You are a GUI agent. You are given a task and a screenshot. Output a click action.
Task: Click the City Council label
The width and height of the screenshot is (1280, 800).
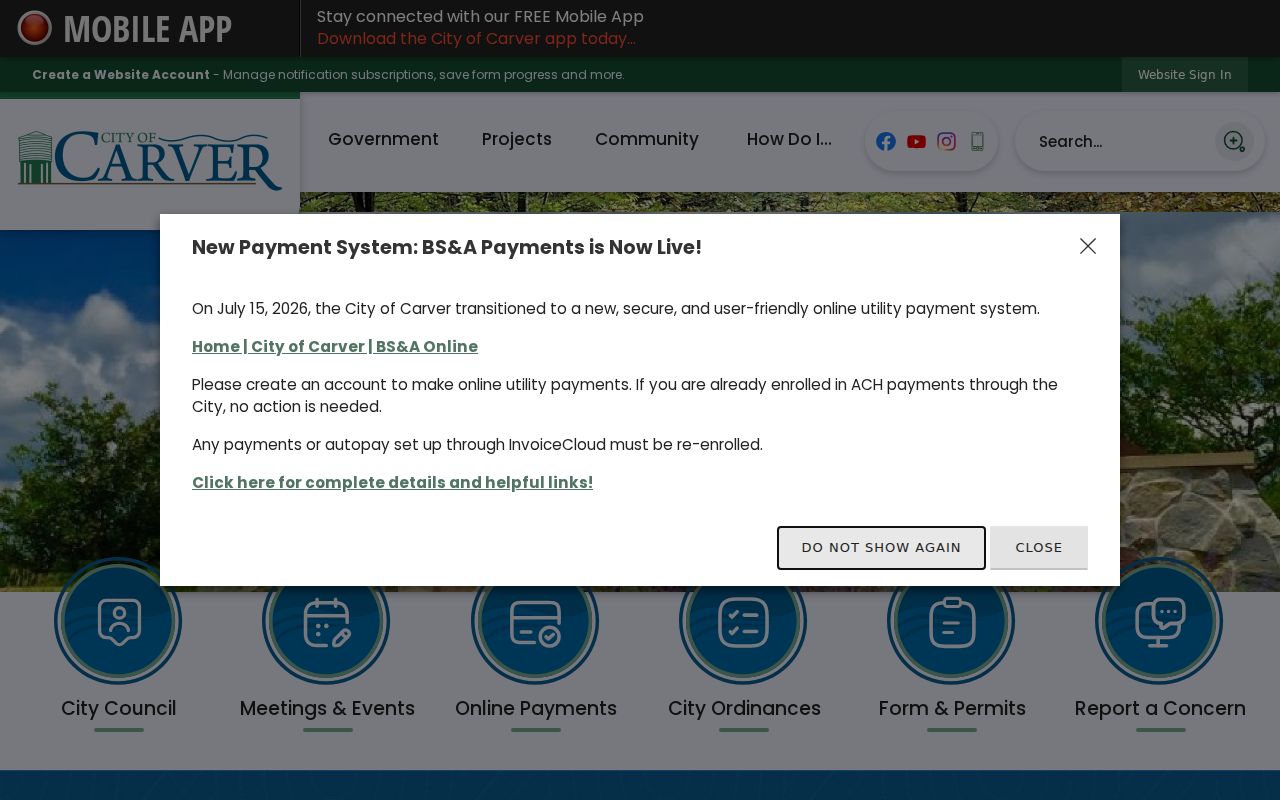(x=118, y=708)
